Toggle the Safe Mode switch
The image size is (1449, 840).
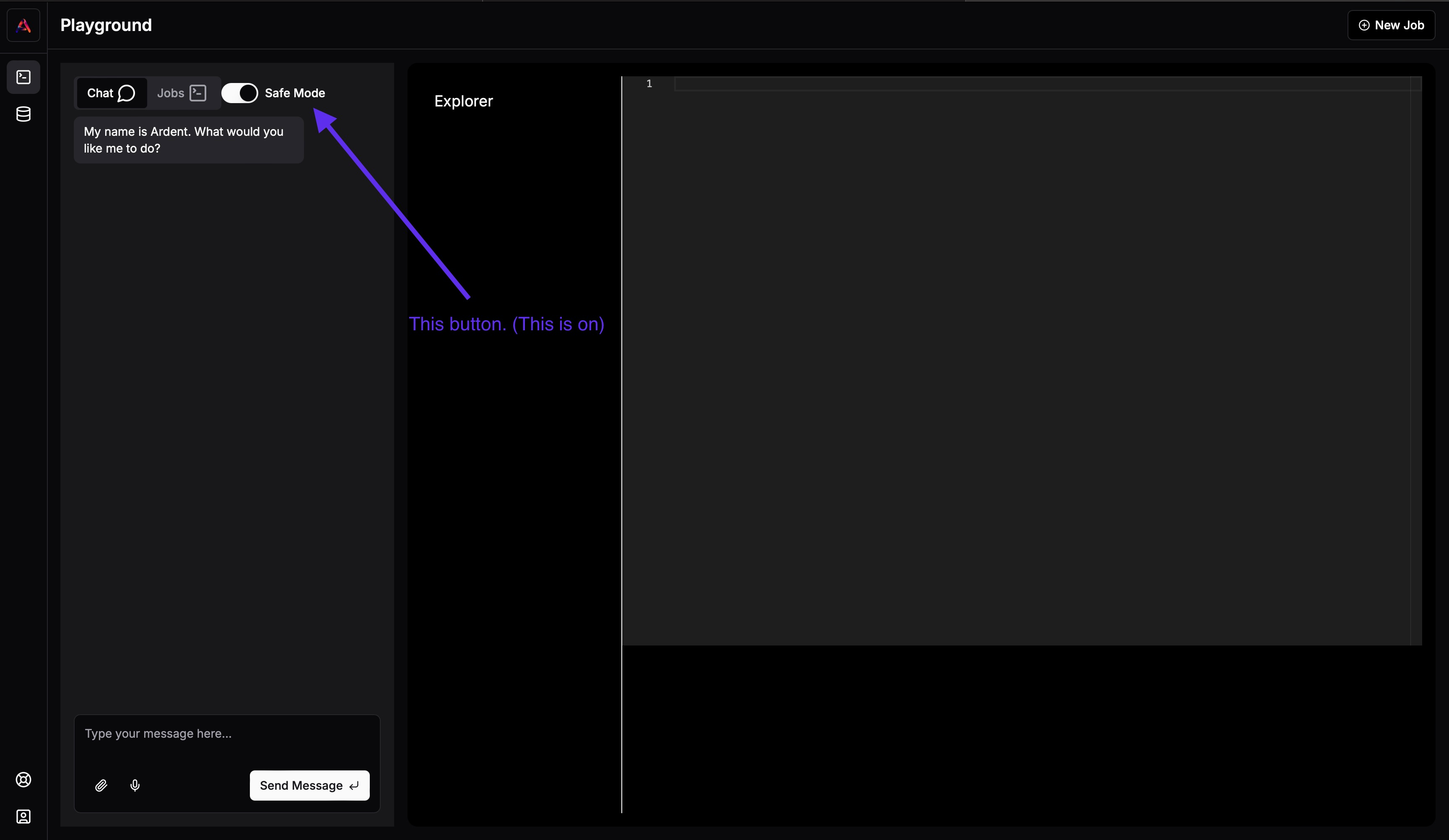click(240, 93)
